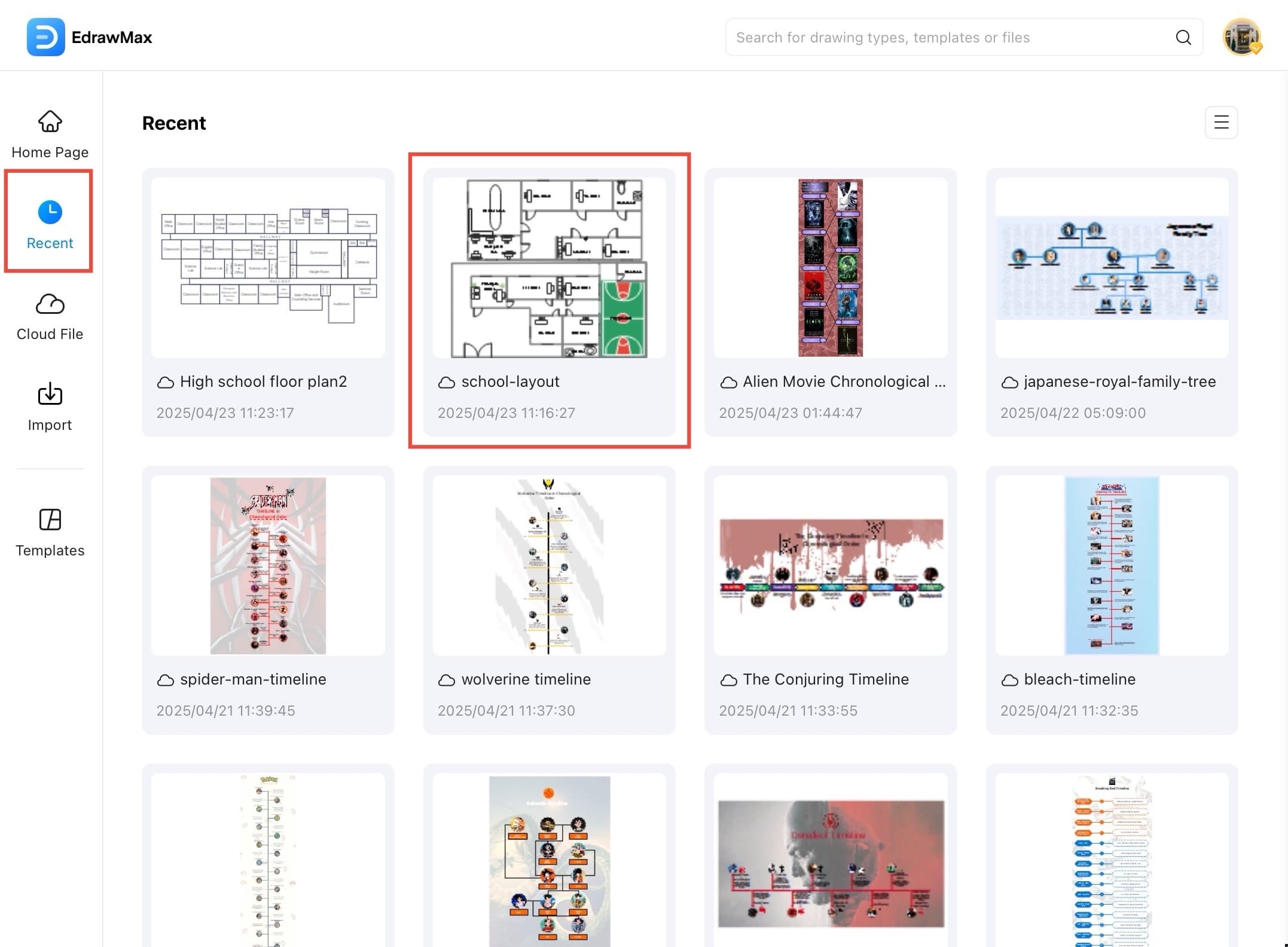Open the bleach-timeline thumbnail
1288x947 pixels.
(x=1112, y=565)
